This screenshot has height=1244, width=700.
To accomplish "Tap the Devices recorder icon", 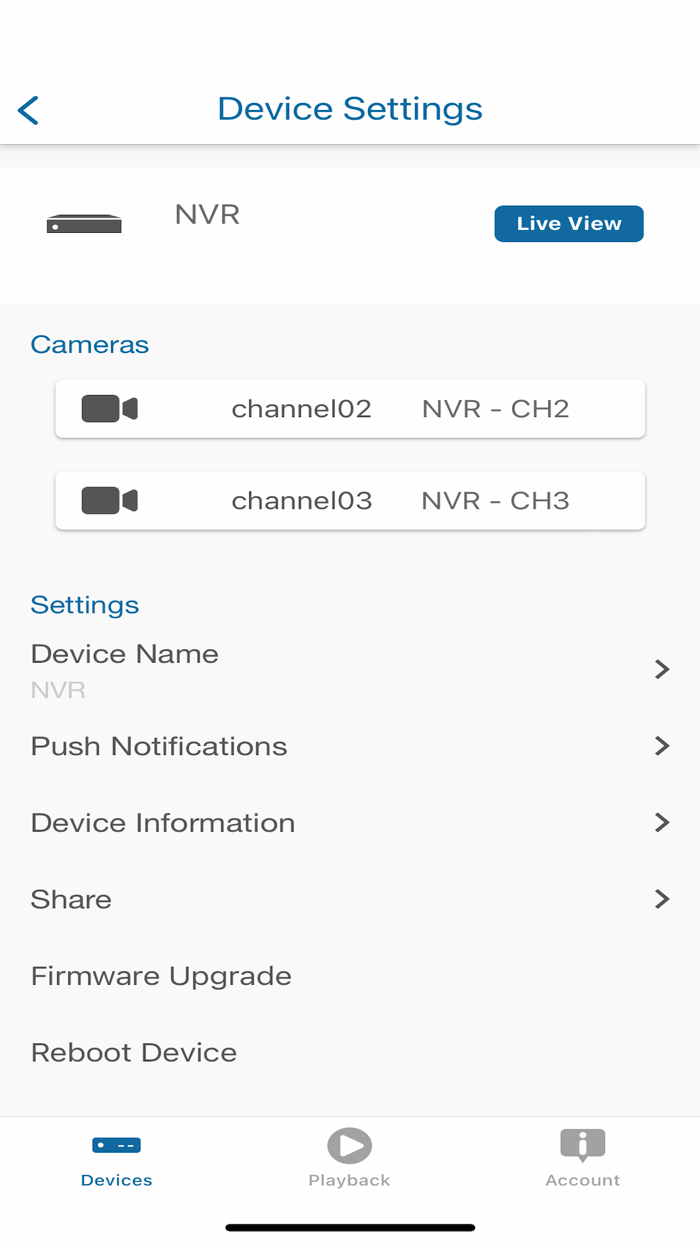I will (x=116, y=1145).
